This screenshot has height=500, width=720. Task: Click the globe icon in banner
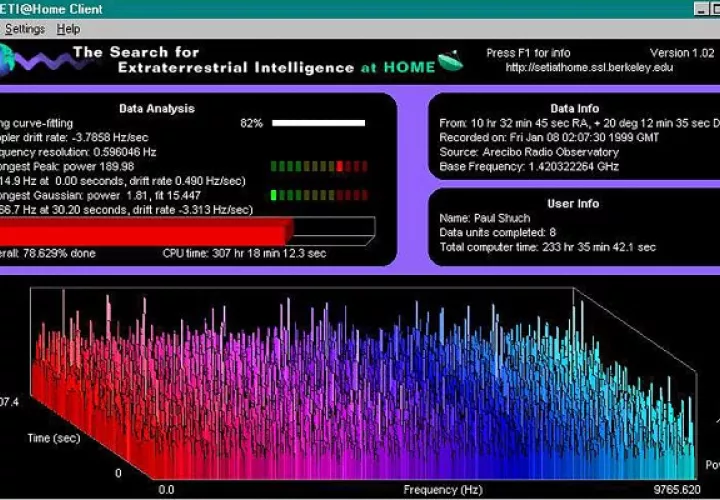(x=6, y=60)
